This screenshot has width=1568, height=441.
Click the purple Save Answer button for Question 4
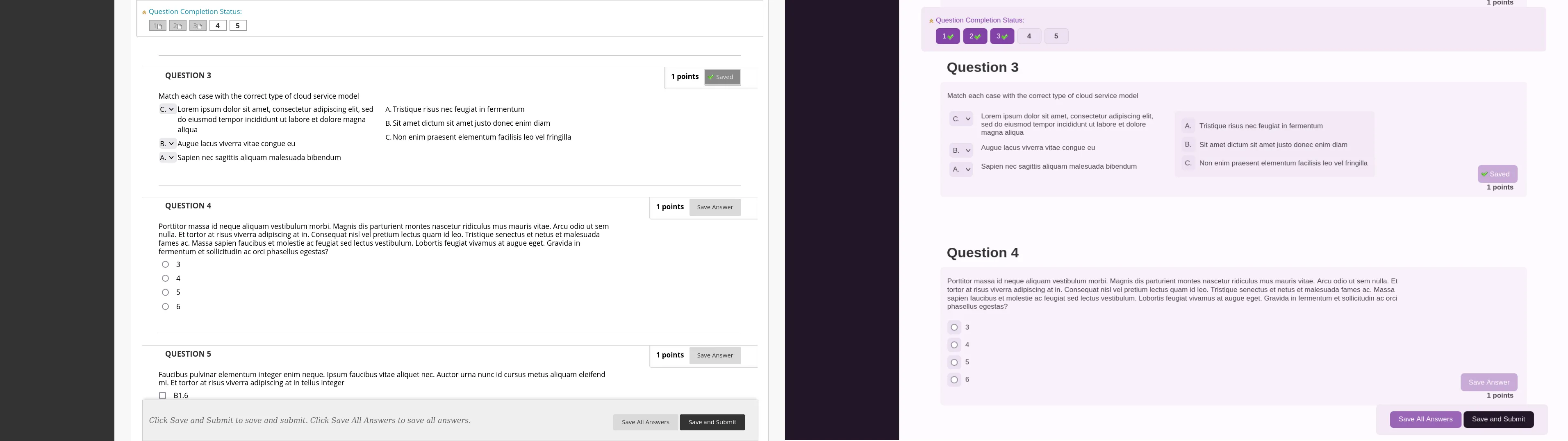(x=1488, y=382)
